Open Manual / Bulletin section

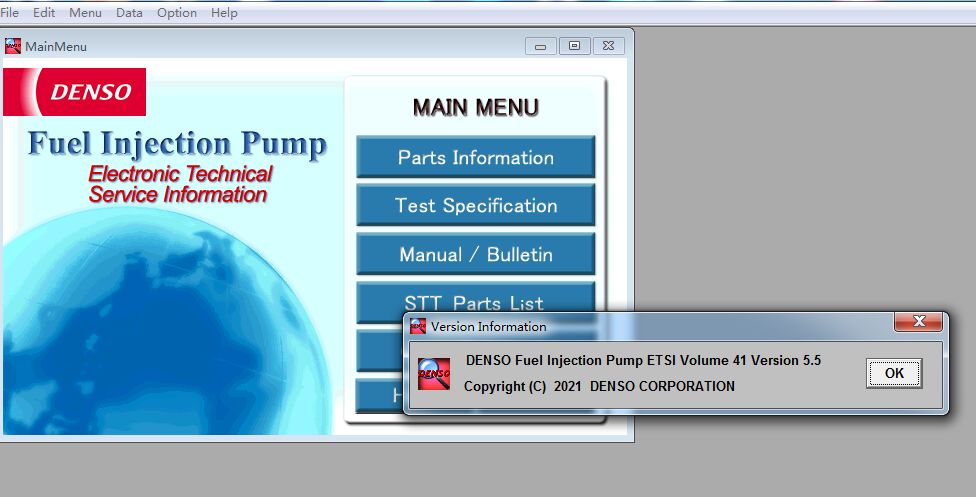[x=476, y=254]
